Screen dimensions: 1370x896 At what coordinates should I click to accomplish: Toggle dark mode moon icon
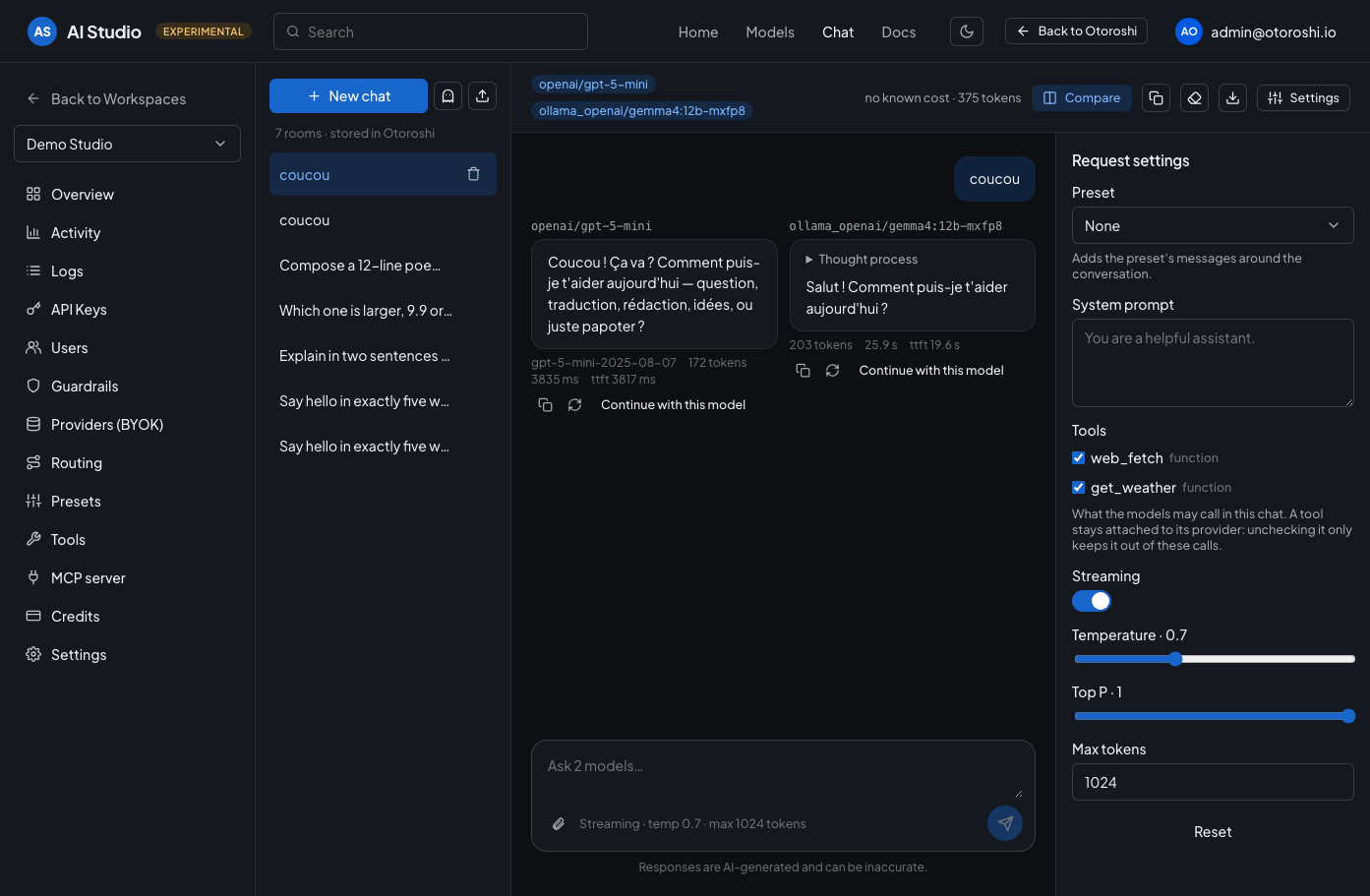pyautogui.click(x=967, y=31)
